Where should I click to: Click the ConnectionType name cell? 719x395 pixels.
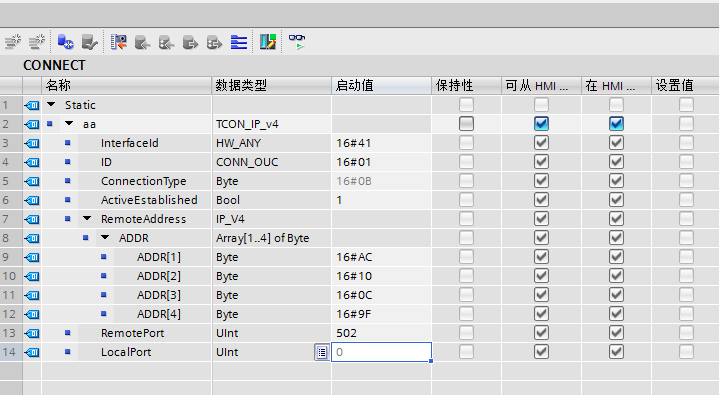(x=144, y=181)
